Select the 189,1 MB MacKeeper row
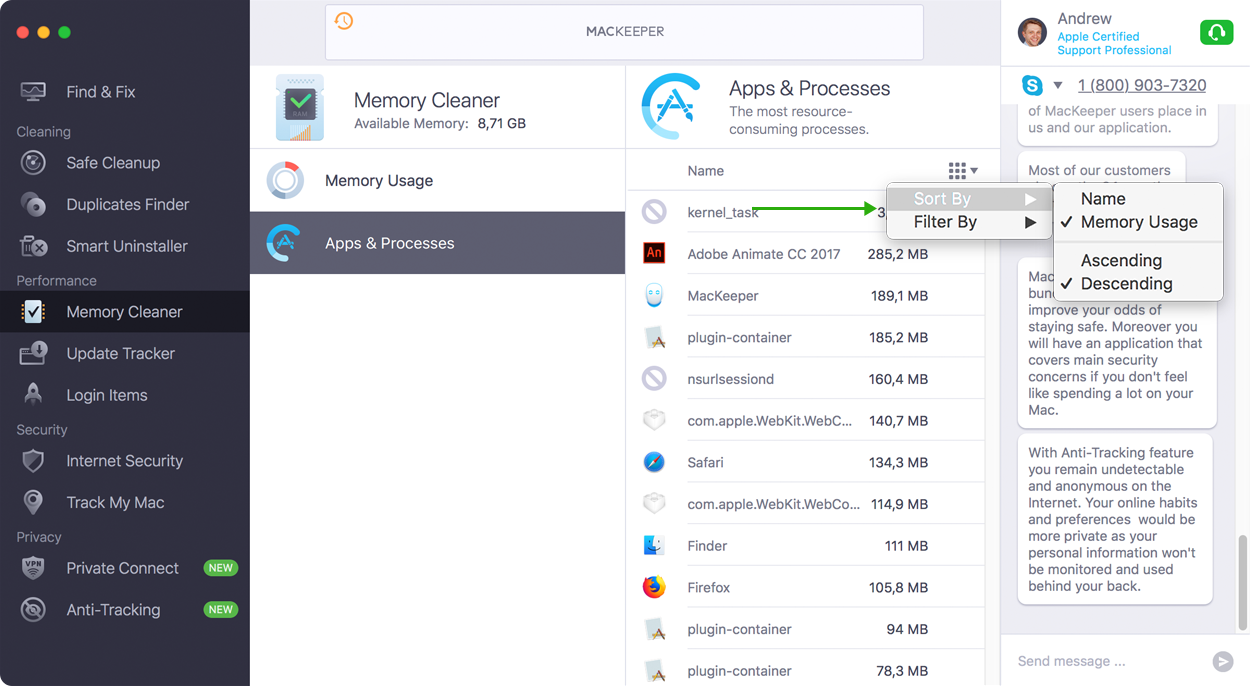 (805, 296)
